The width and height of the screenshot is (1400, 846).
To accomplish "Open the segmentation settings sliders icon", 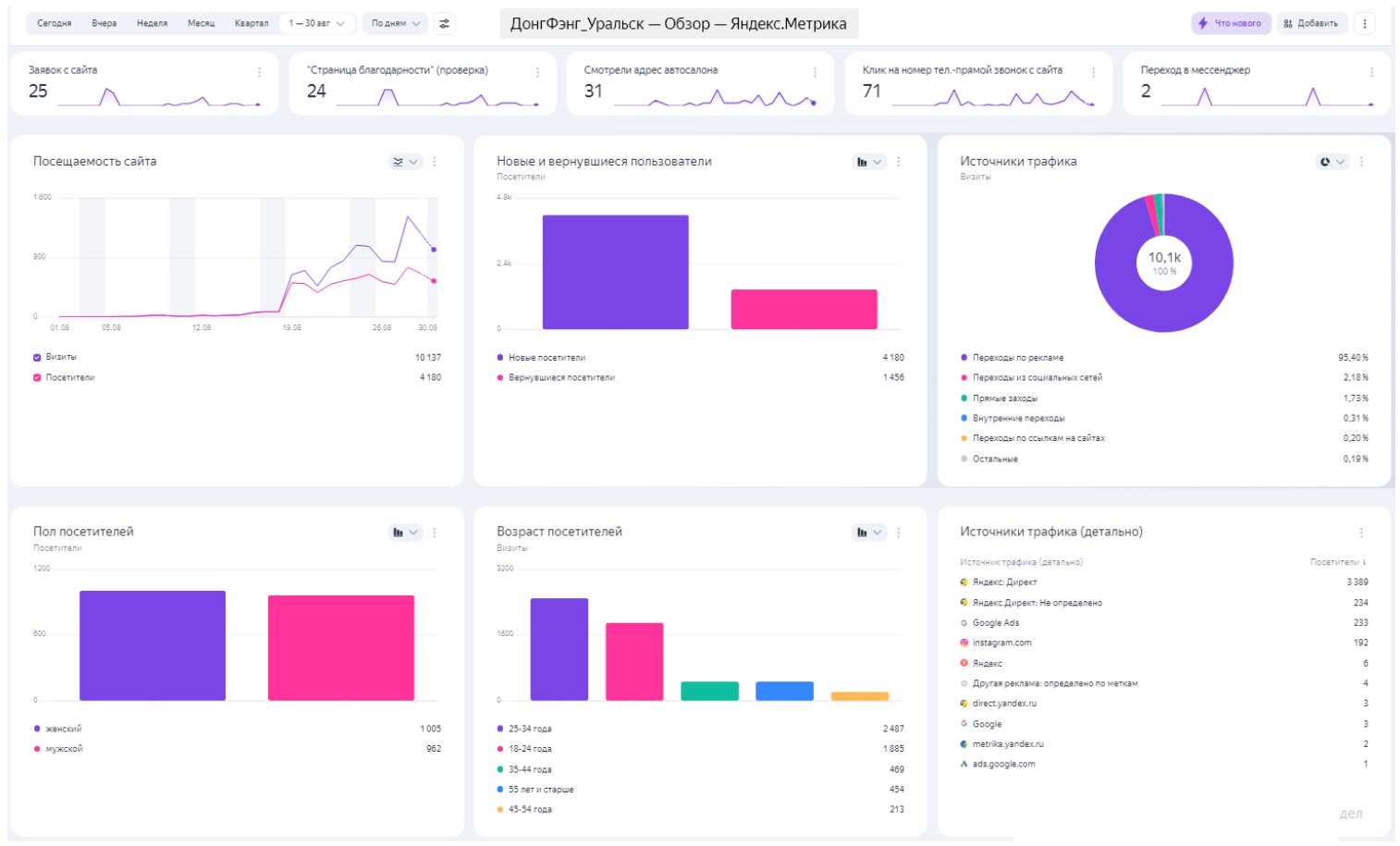I will coord(445,23).
